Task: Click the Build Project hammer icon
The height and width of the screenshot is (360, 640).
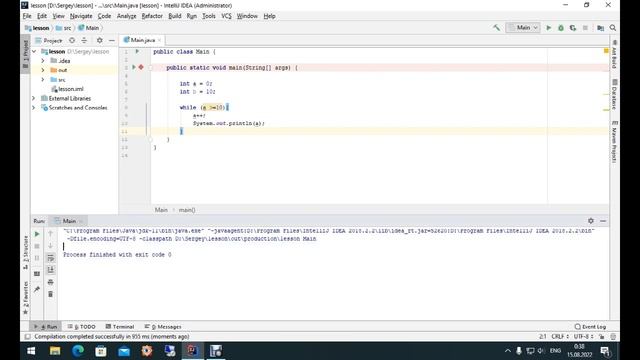Action: [x=496, y=28]
